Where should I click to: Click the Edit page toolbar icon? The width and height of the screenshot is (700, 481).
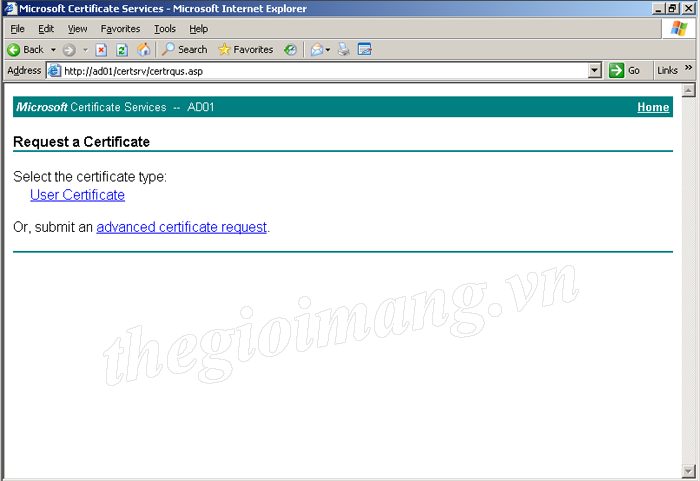pos(364,49)
